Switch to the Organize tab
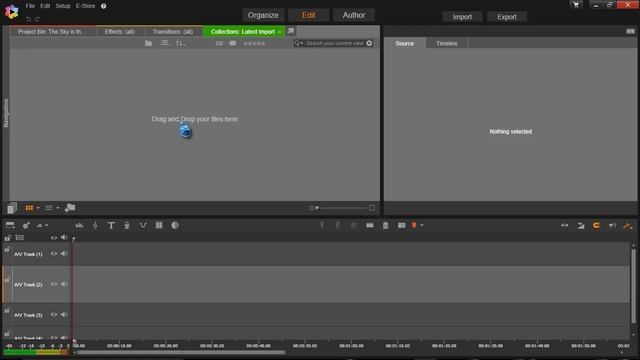 pos(263,15)
